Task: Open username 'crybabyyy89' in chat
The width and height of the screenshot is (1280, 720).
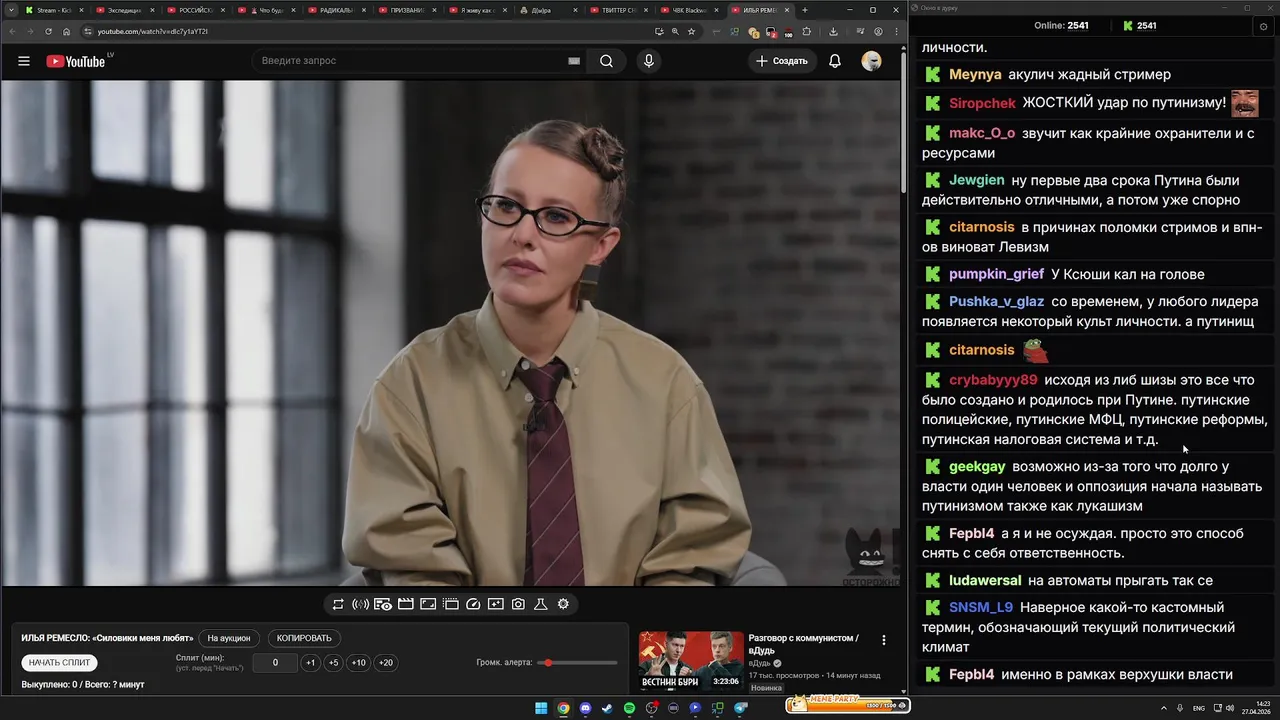Action: pos(993,380)
